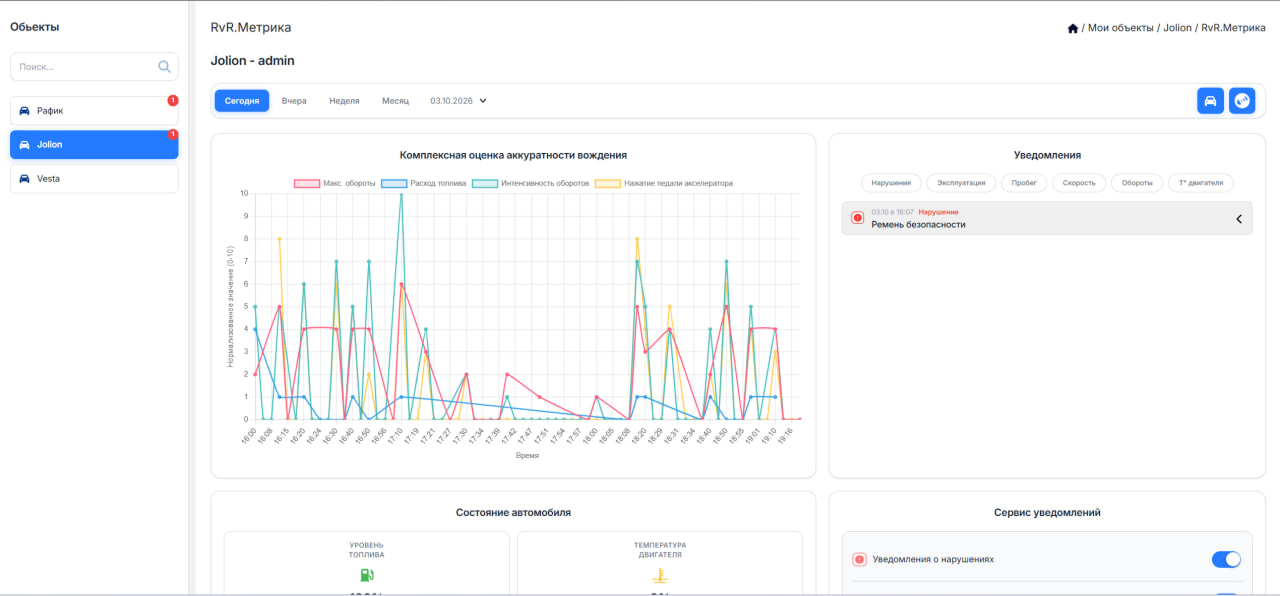Click the RvR.Метрика breadcrumb link
This screenshot has height=596, width=1280.
point(1233,28)
